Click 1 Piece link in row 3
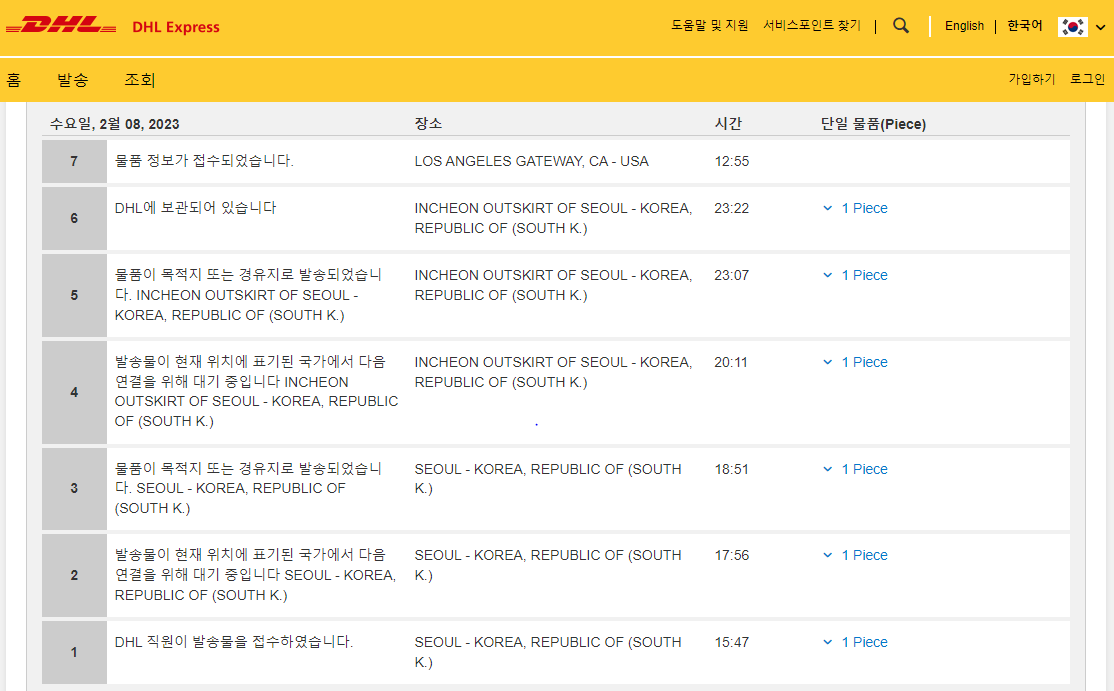Image resolution: width=1114 pixels, height=691 pixels. [x=865, y=469]
